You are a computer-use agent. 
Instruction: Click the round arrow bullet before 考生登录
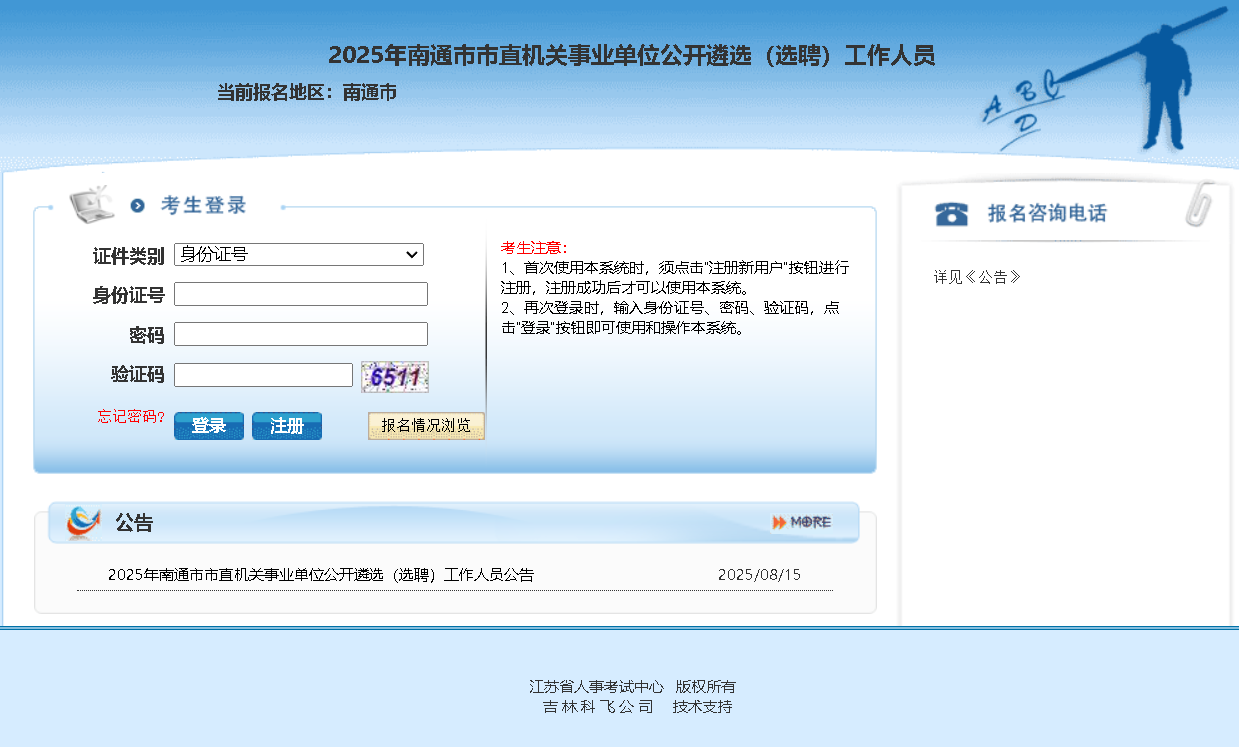pyautogui.click(x=138, y=206)
